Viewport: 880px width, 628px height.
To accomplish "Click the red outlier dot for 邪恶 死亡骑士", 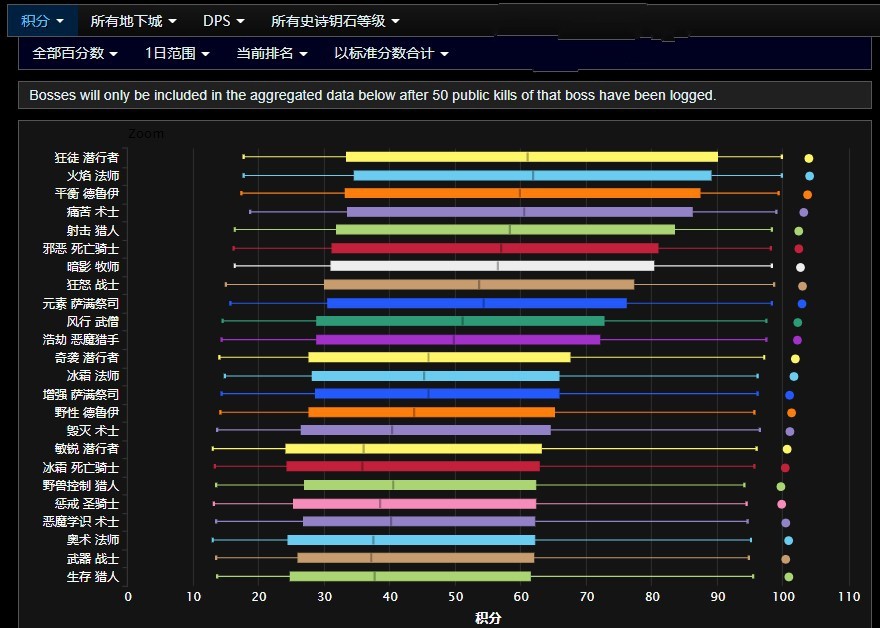I will coord(799,248).
